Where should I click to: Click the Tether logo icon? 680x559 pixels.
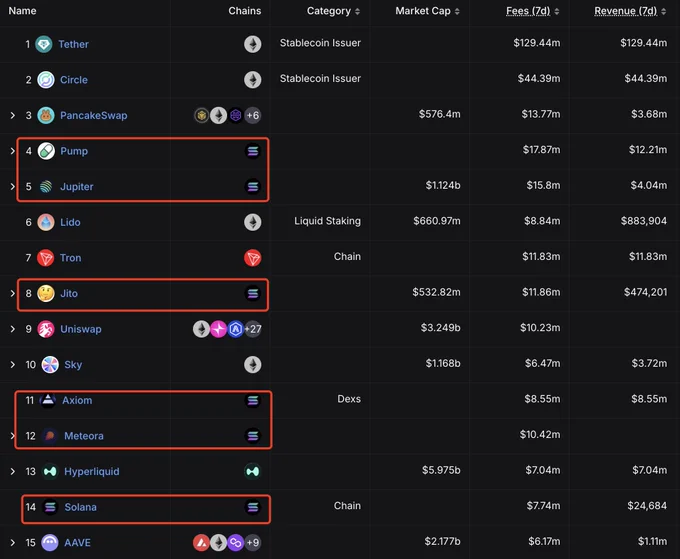(44, 44)
